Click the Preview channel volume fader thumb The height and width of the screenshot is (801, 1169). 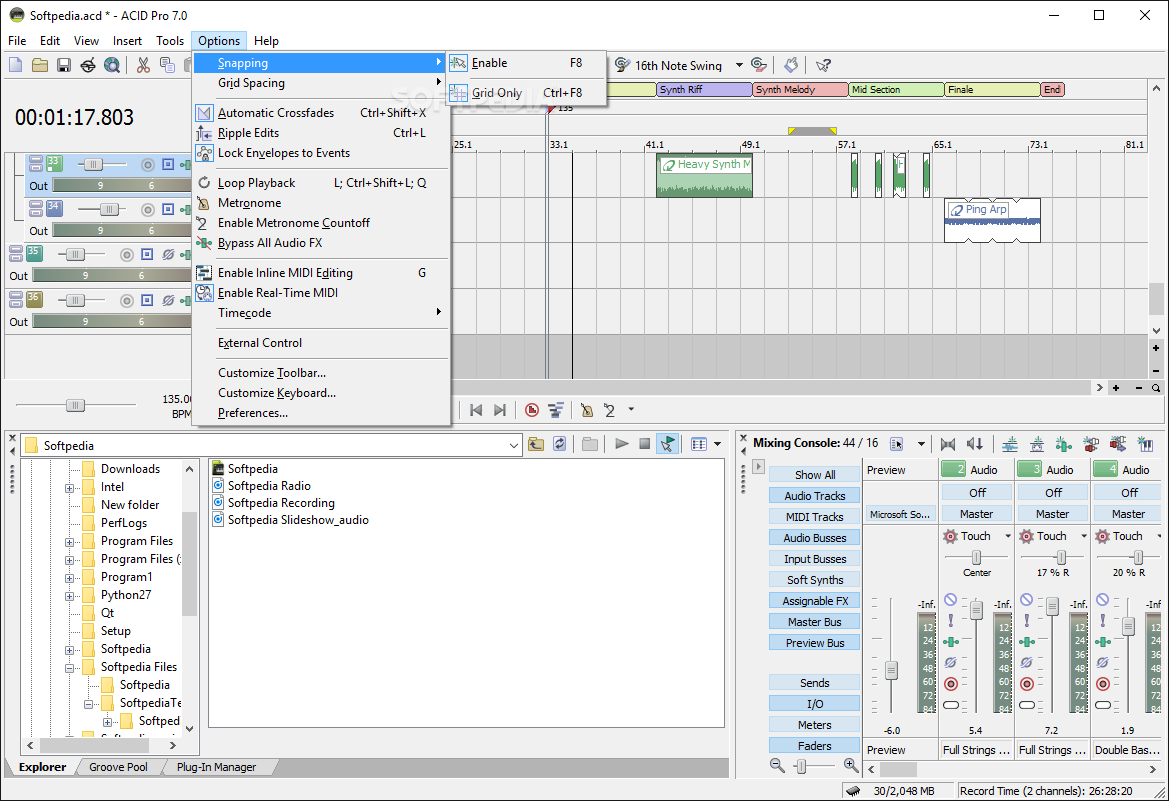pyautogui.click(x=891, y=670)
